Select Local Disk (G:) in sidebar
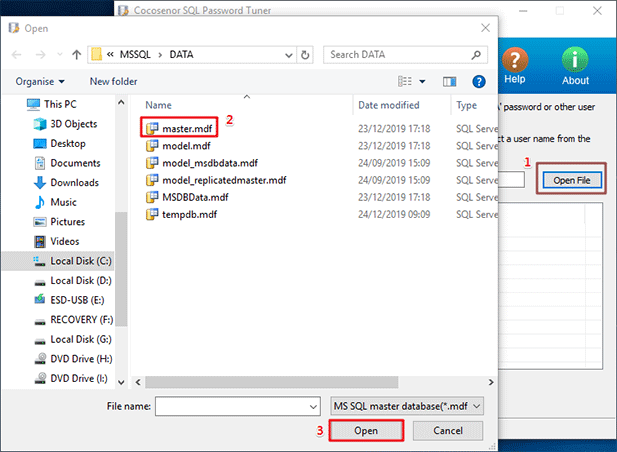 coord(72,339)
